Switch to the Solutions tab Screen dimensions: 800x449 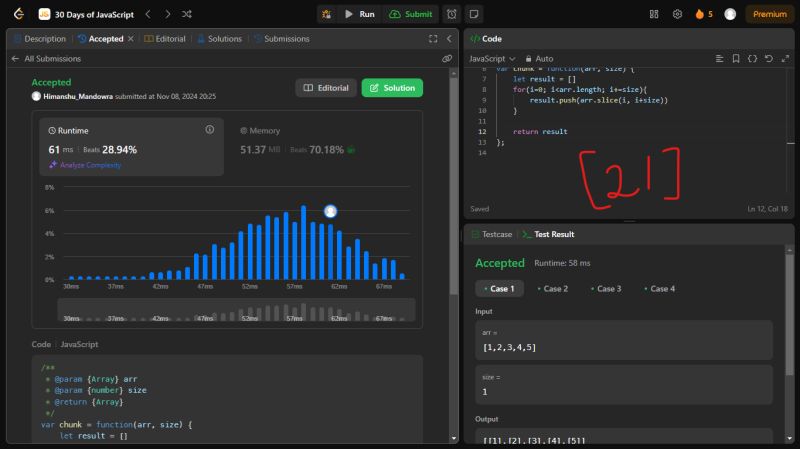point(219,39)
